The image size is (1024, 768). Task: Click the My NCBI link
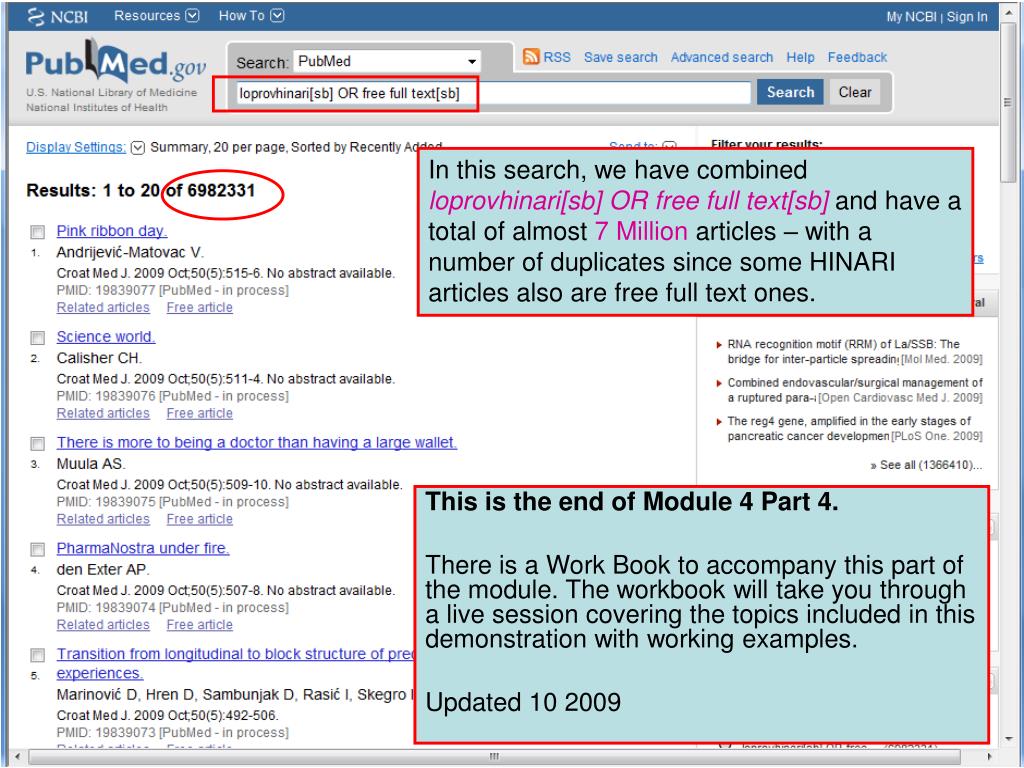point(911,17)
